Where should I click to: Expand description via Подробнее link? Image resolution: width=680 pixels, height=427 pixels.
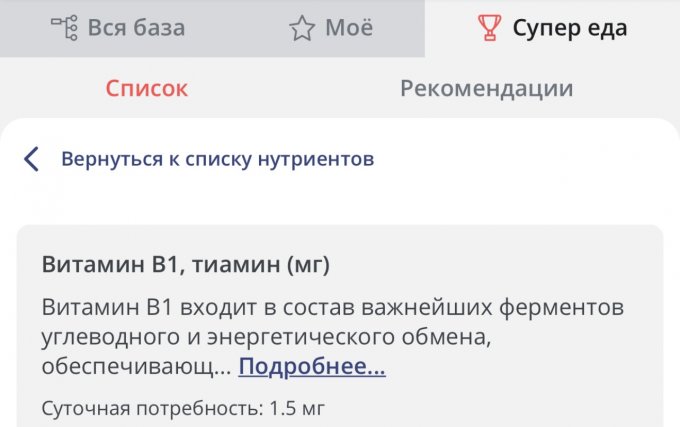point(312,367)
